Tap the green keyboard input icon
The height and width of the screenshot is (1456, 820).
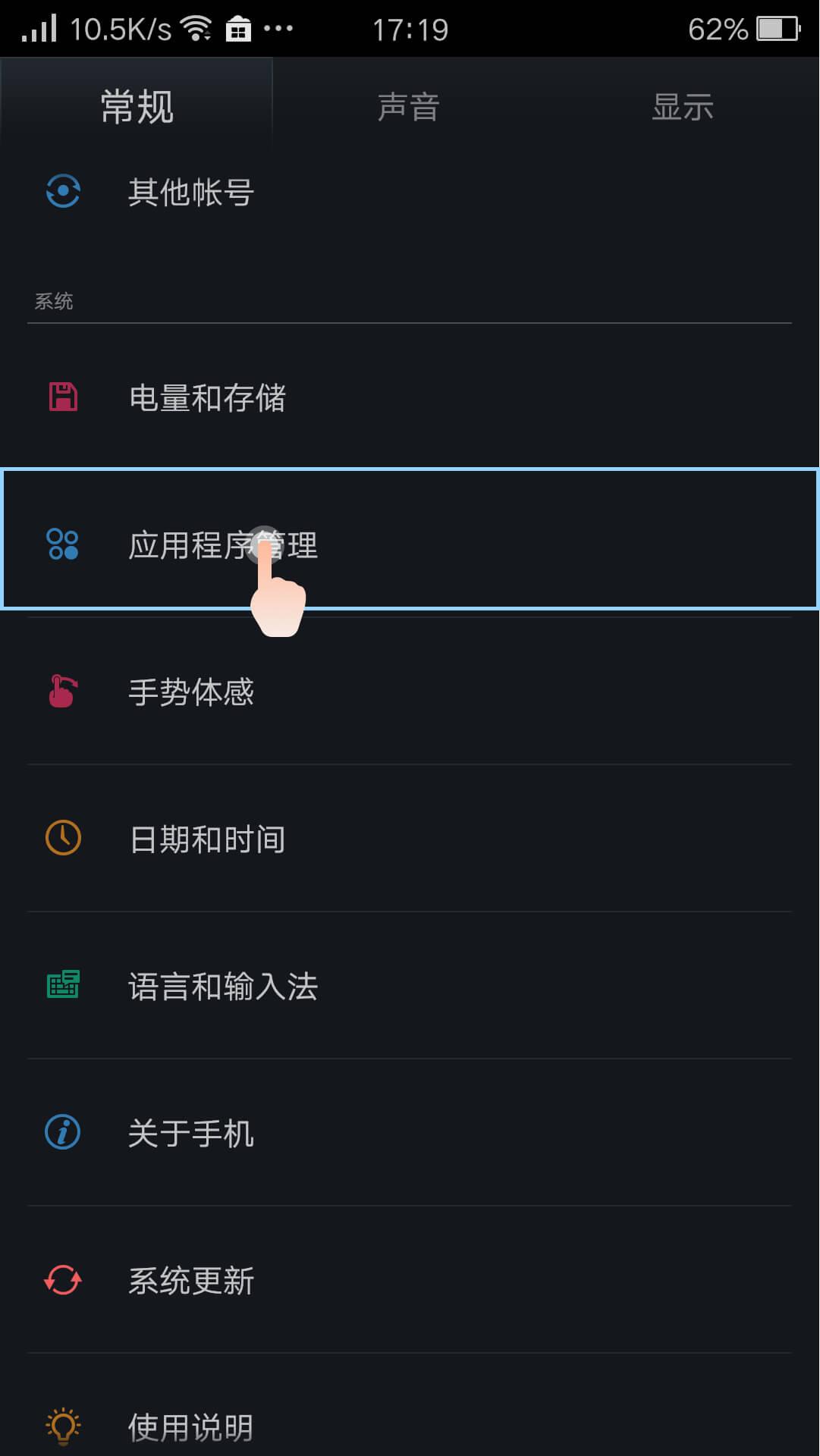(x=63, y=985)
